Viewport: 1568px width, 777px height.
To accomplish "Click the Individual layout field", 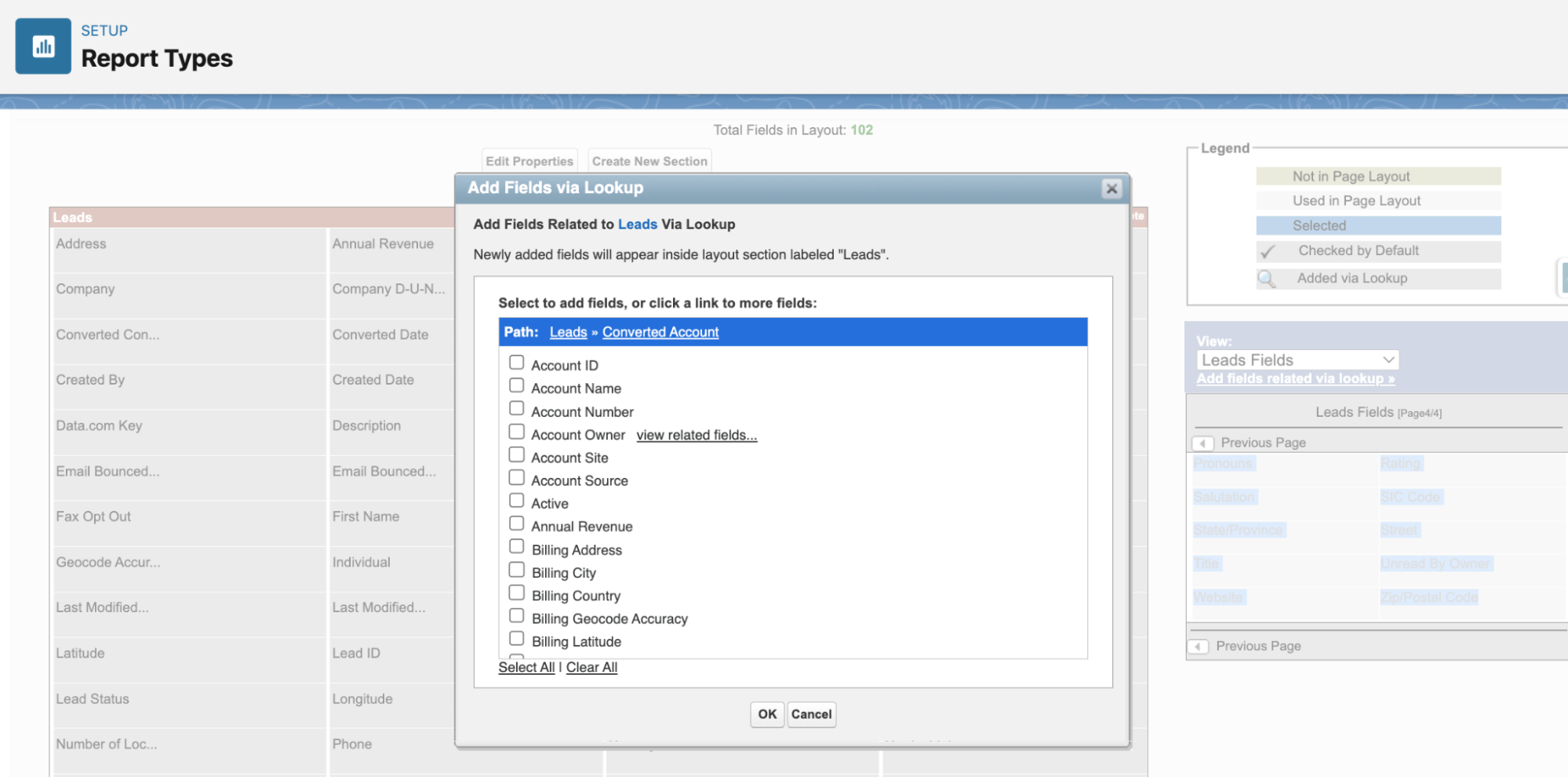I will point(391,569).
